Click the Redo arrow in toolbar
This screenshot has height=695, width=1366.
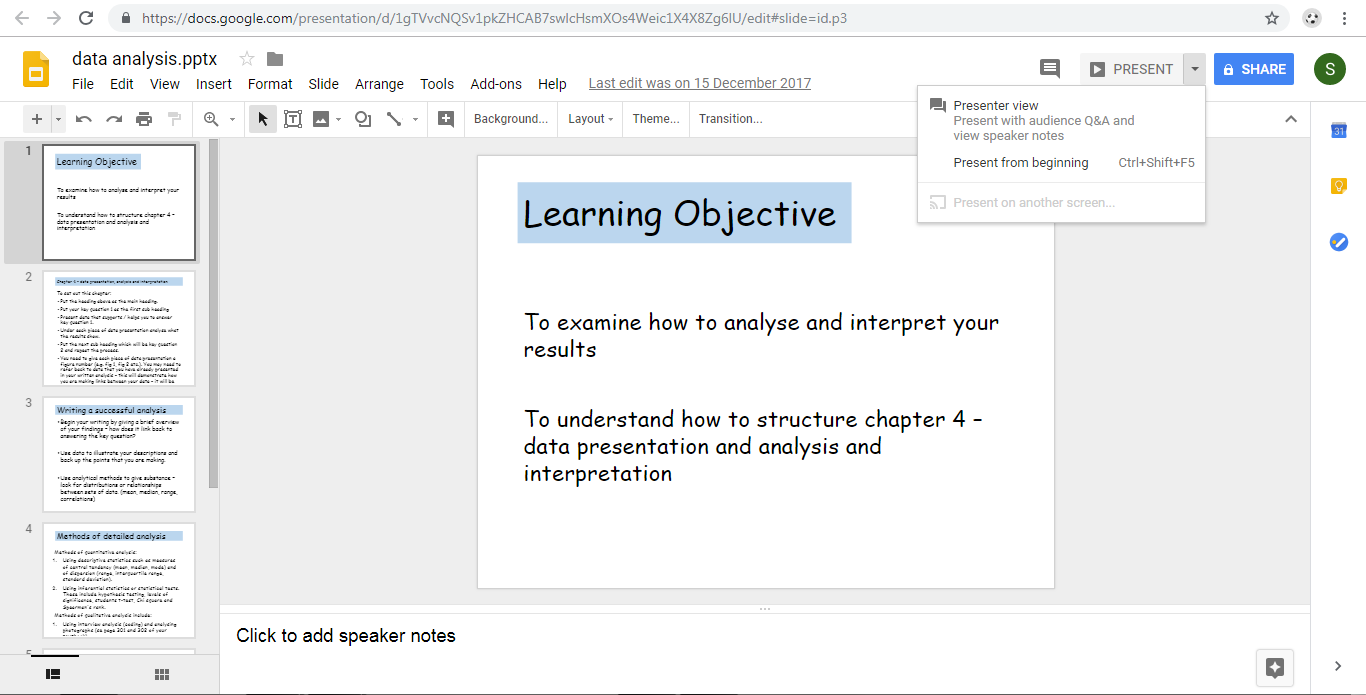[x=114, y=119]
